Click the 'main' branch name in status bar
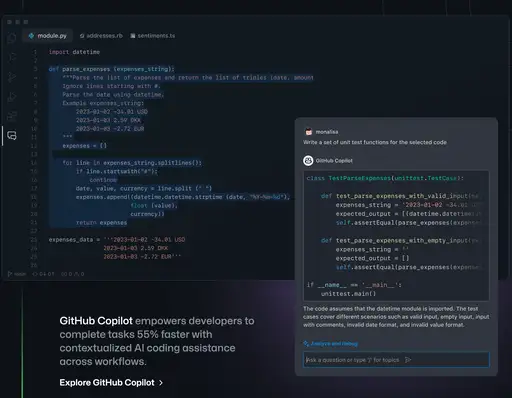Viewport: 512px width, 398px height. [x=20, y=274]
